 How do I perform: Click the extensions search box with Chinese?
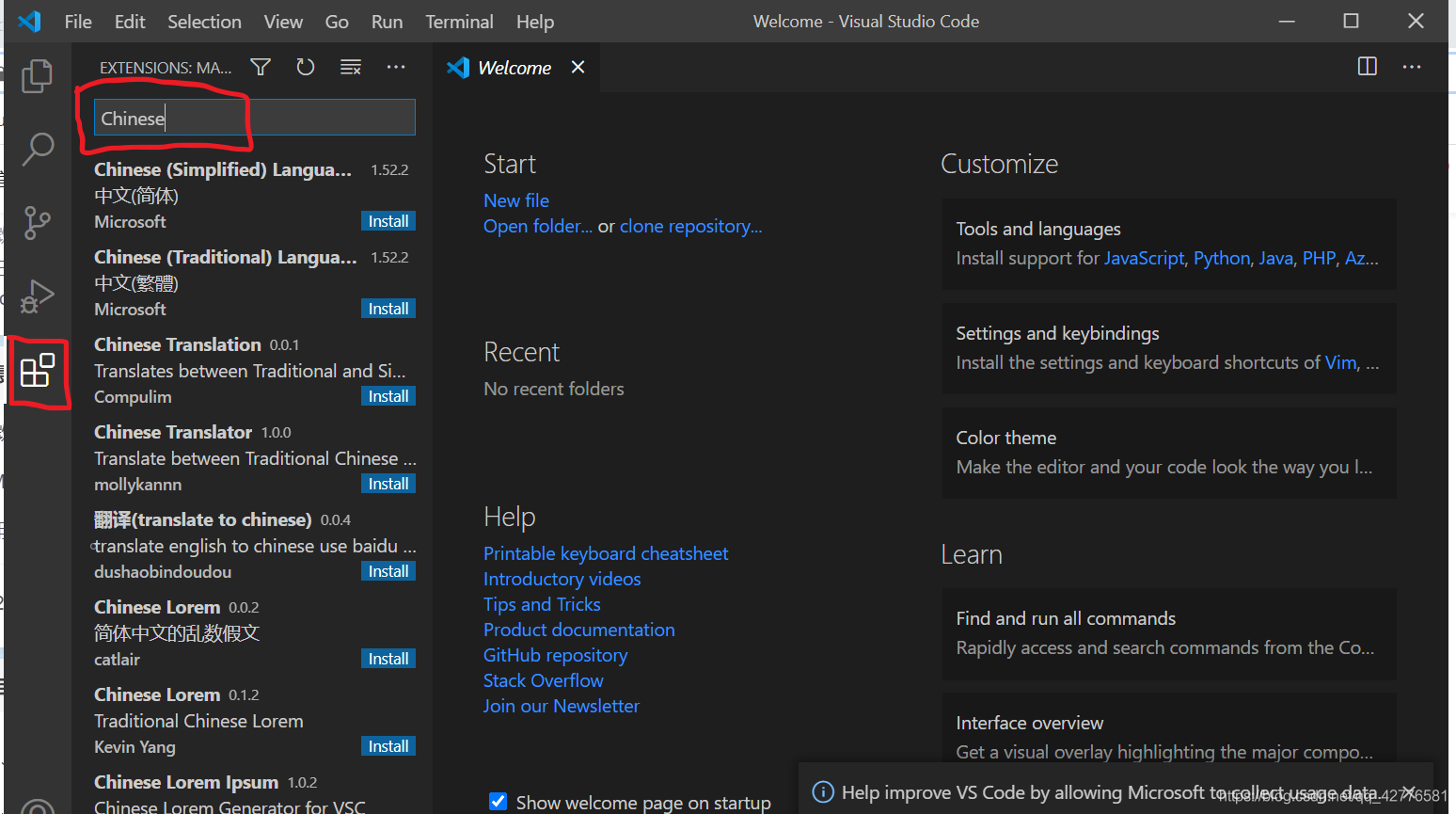coord(255,118)
